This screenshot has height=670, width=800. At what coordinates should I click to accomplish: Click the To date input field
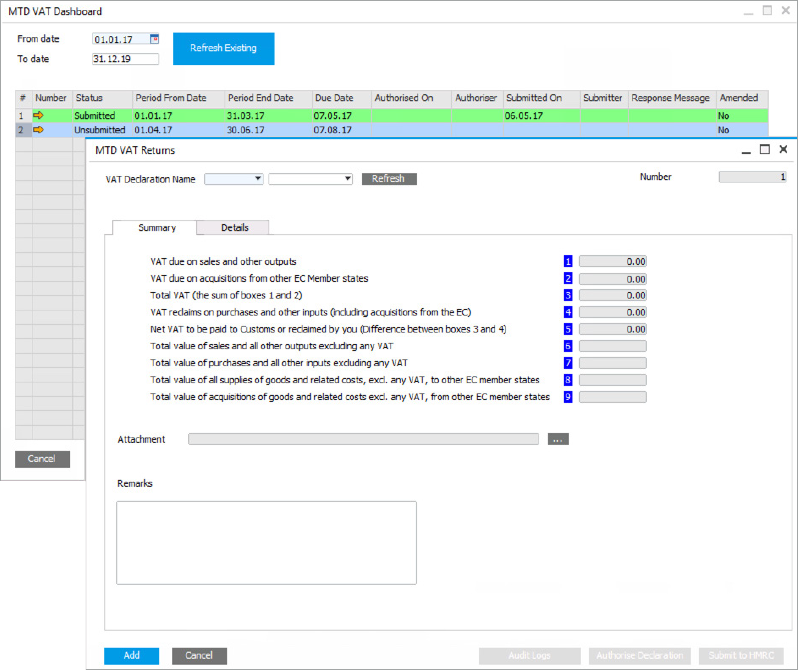(x=125, y=59)
